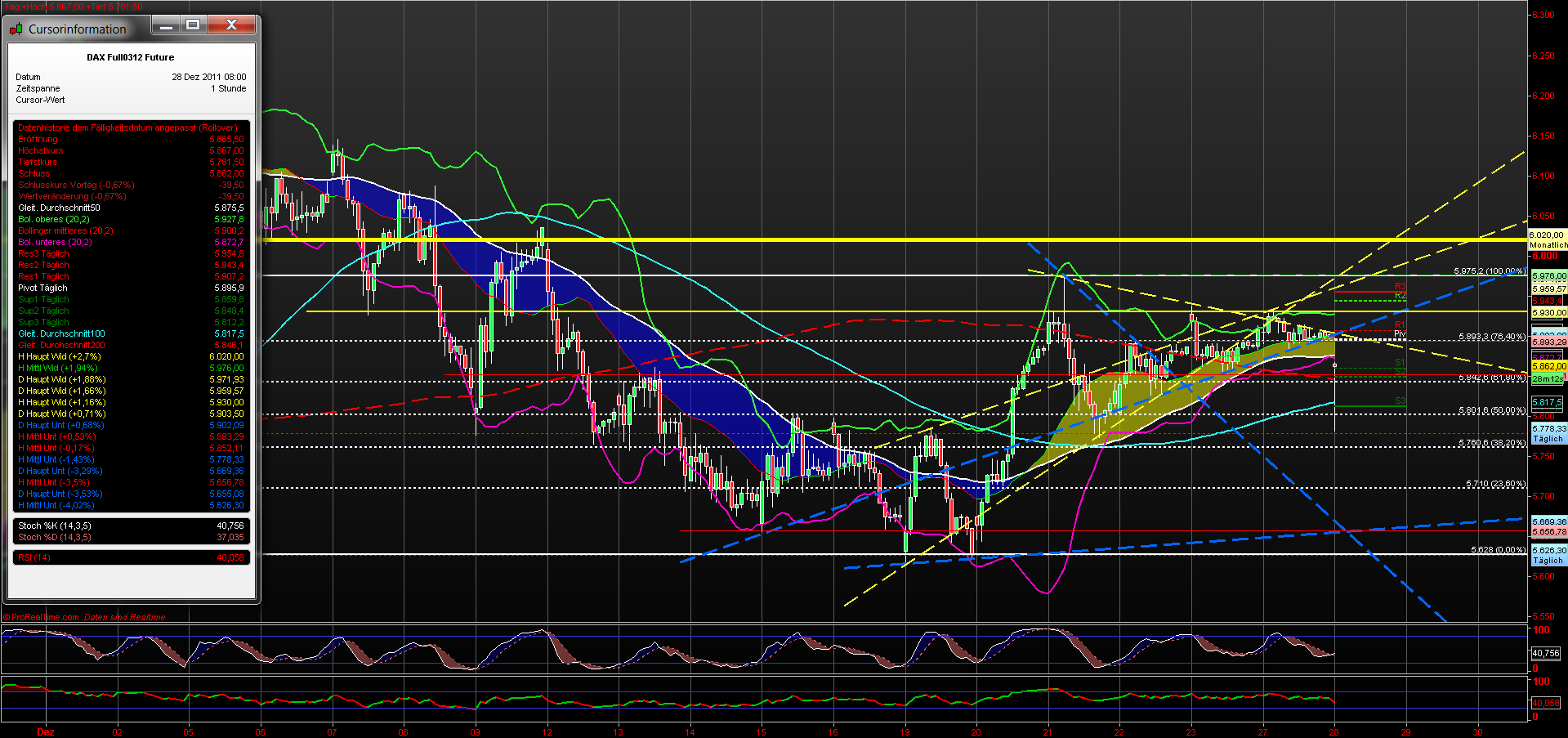Toggle the red 6.000 level marker on price axis

1543,255
